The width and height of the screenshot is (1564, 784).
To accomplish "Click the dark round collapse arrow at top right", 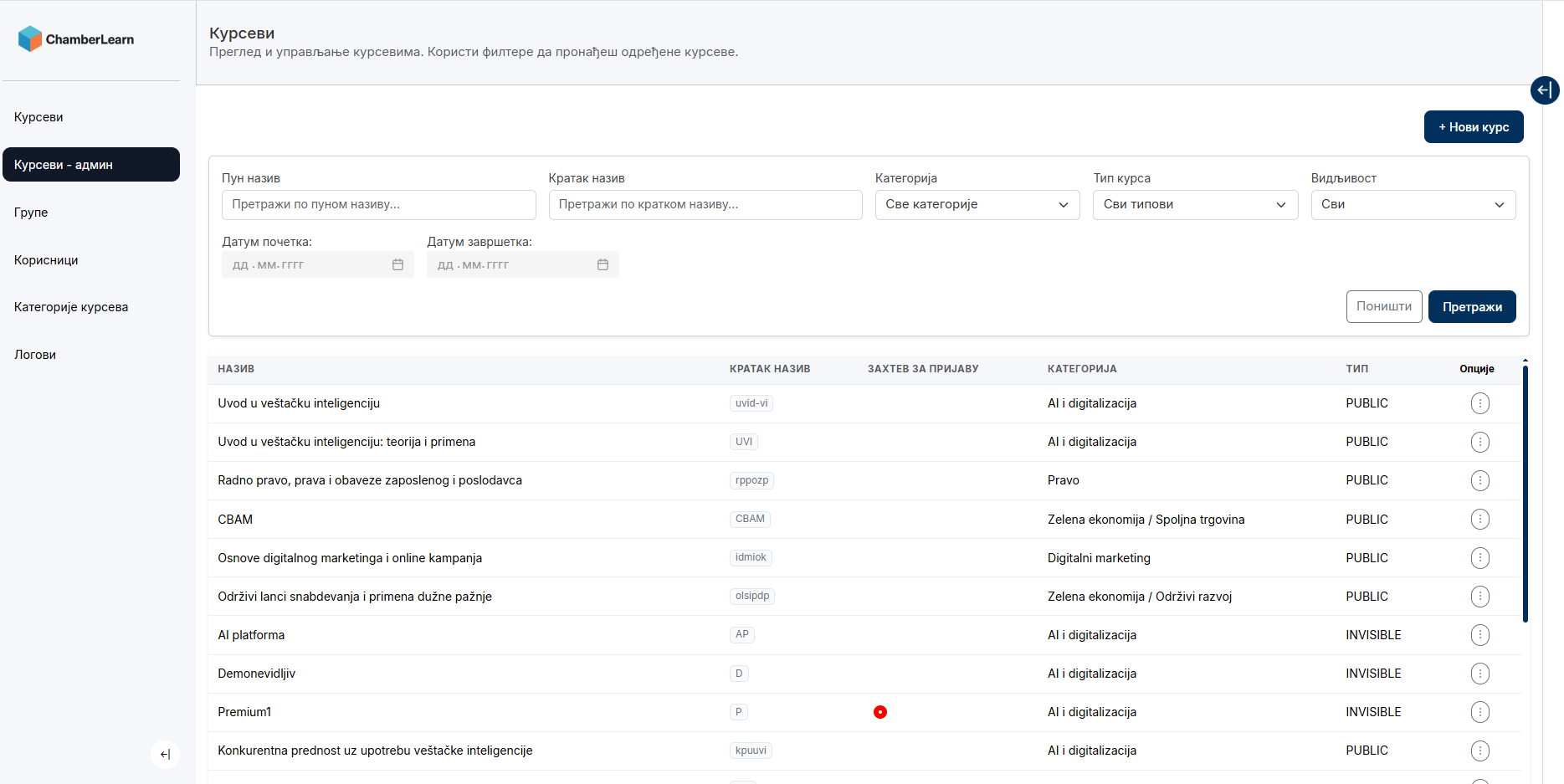I will pyautogui.click(x=1545, y=90).
